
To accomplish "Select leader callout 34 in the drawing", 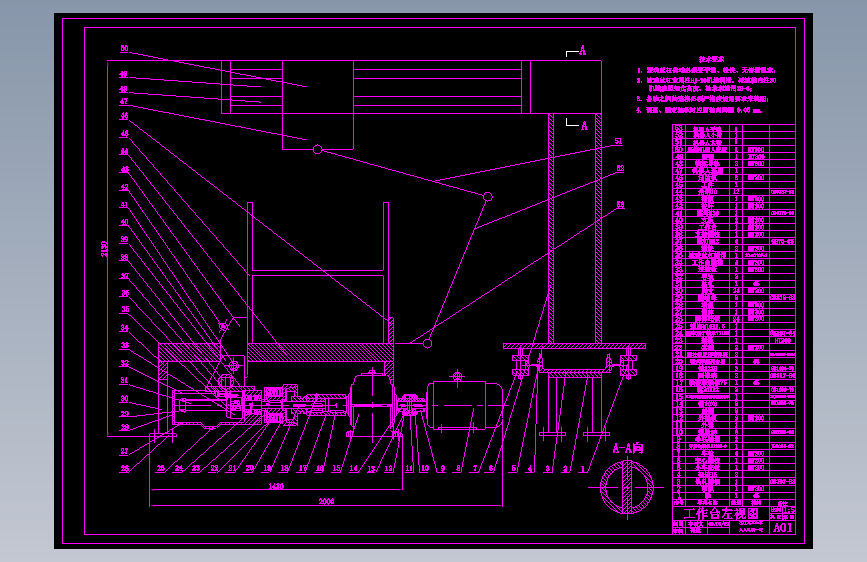I will [125, 328].
